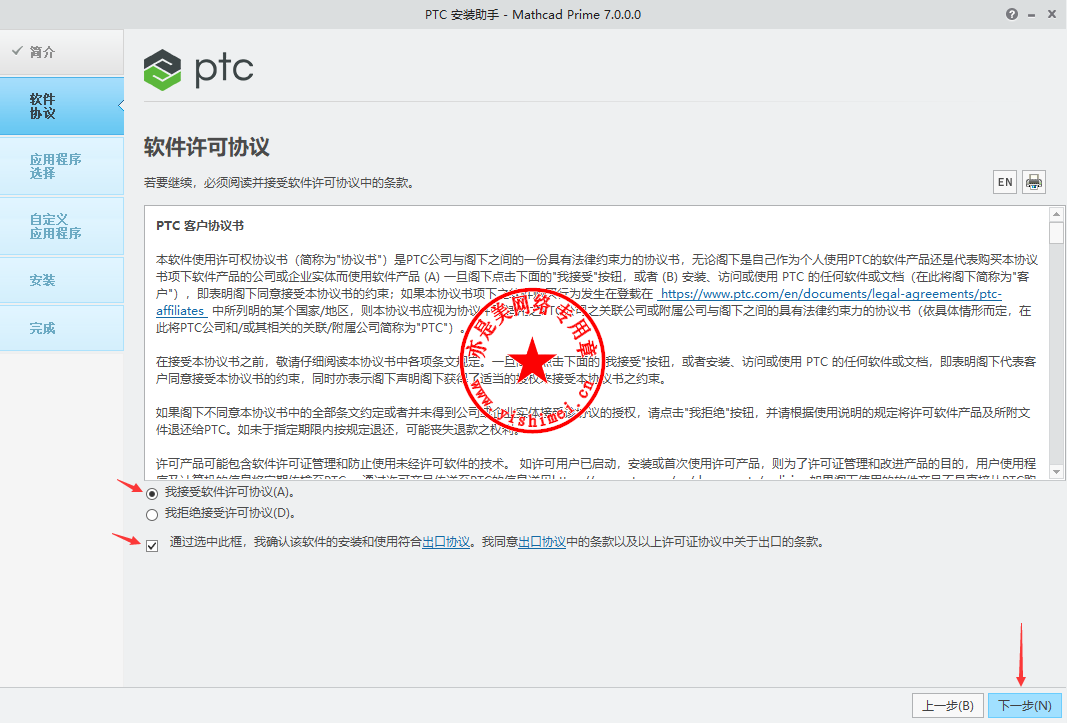
Task: Select the 完成 sidebar step
Action: 61,328
